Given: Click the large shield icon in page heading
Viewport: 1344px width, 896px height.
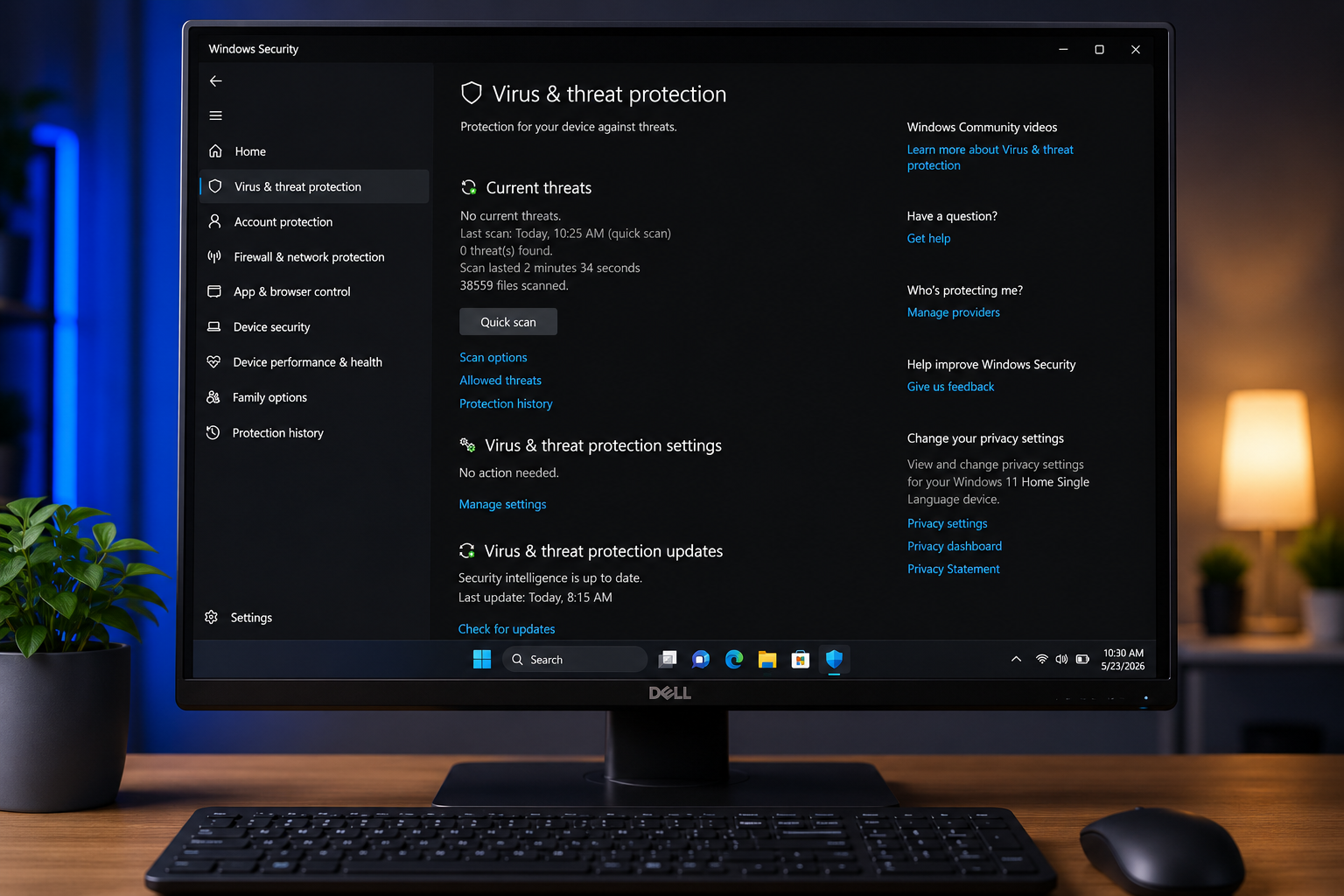Looking at the screenshot, I should (472, 93).
